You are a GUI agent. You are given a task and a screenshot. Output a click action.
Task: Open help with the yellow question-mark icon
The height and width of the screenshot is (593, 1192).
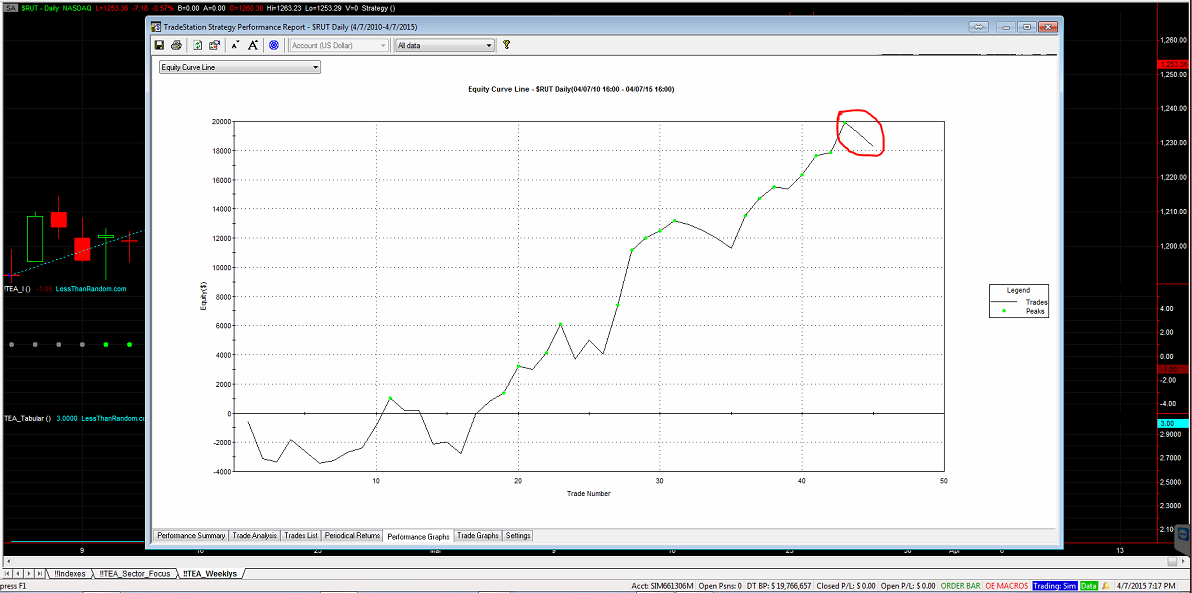(506, 45)
